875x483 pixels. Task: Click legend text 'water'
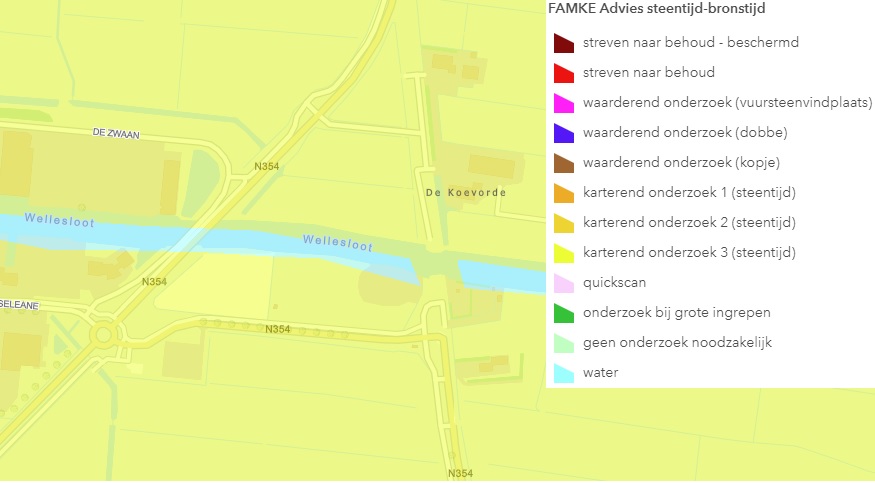[x=600, y=373]
